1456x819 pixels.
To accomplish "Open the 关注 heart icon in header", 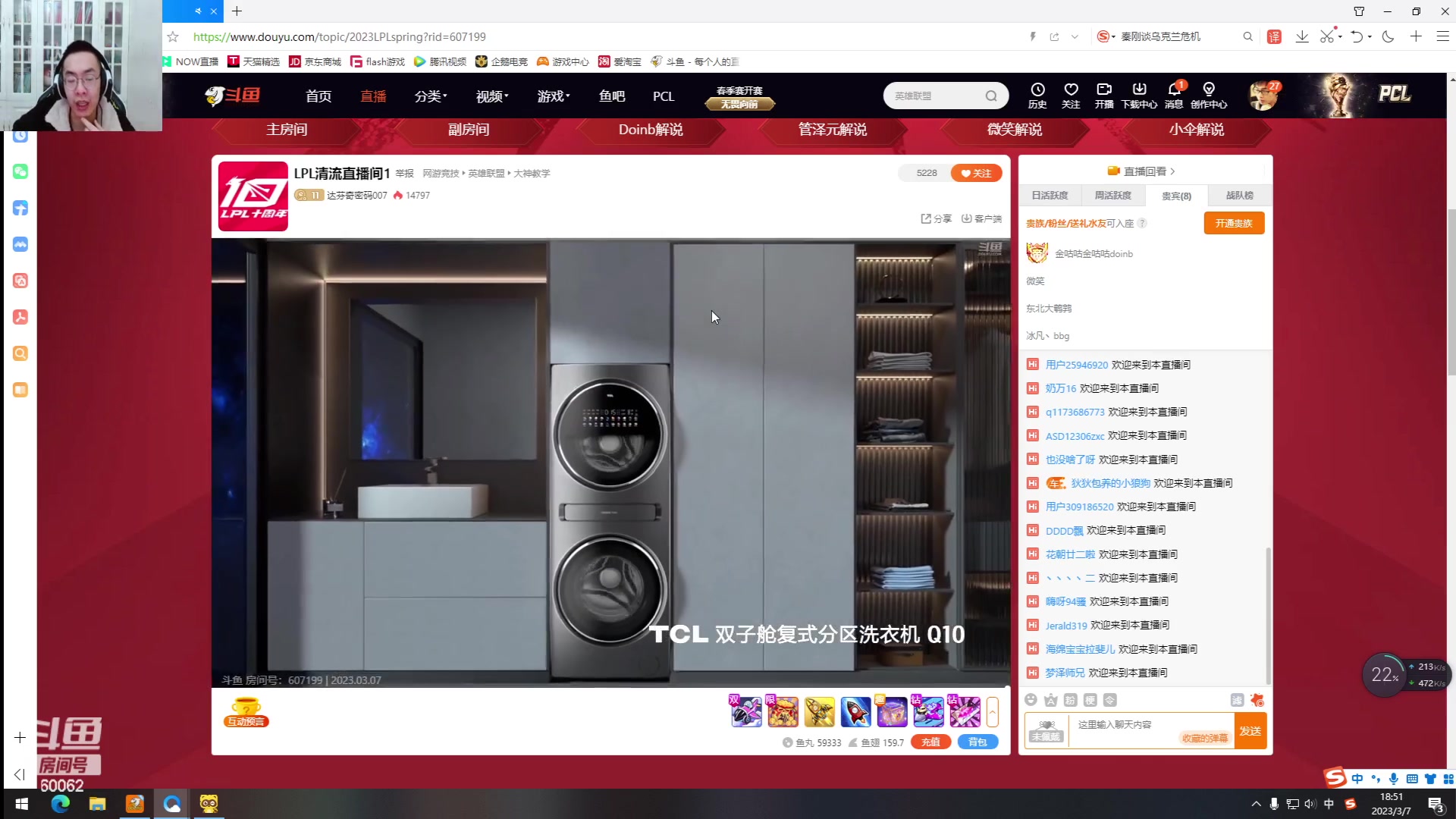I will [1071, 96].
